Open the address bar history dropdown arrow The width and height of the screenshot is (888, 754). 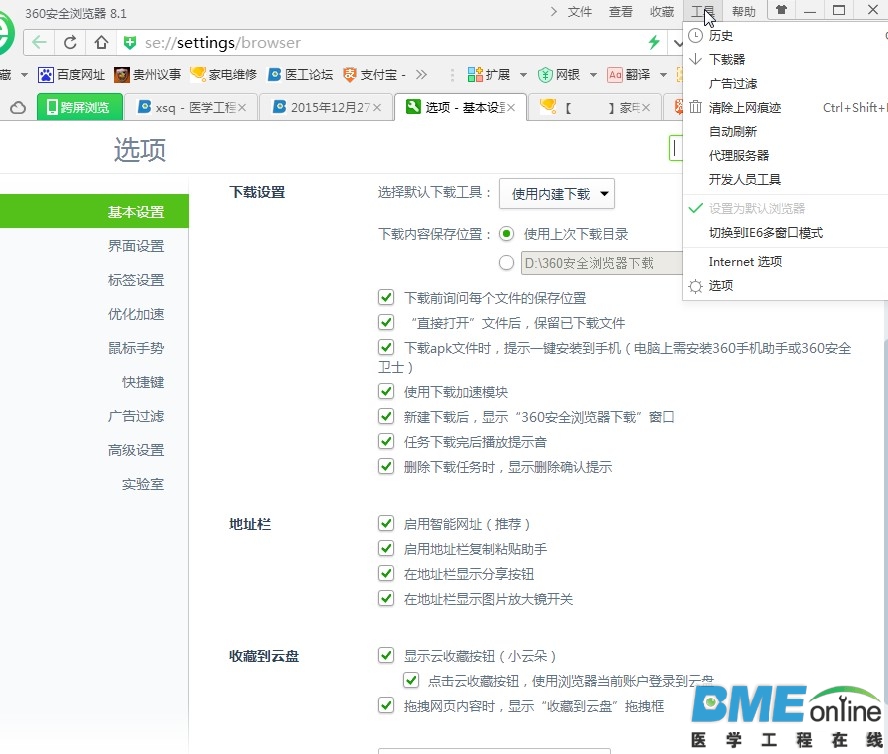(x=679, y=43)
